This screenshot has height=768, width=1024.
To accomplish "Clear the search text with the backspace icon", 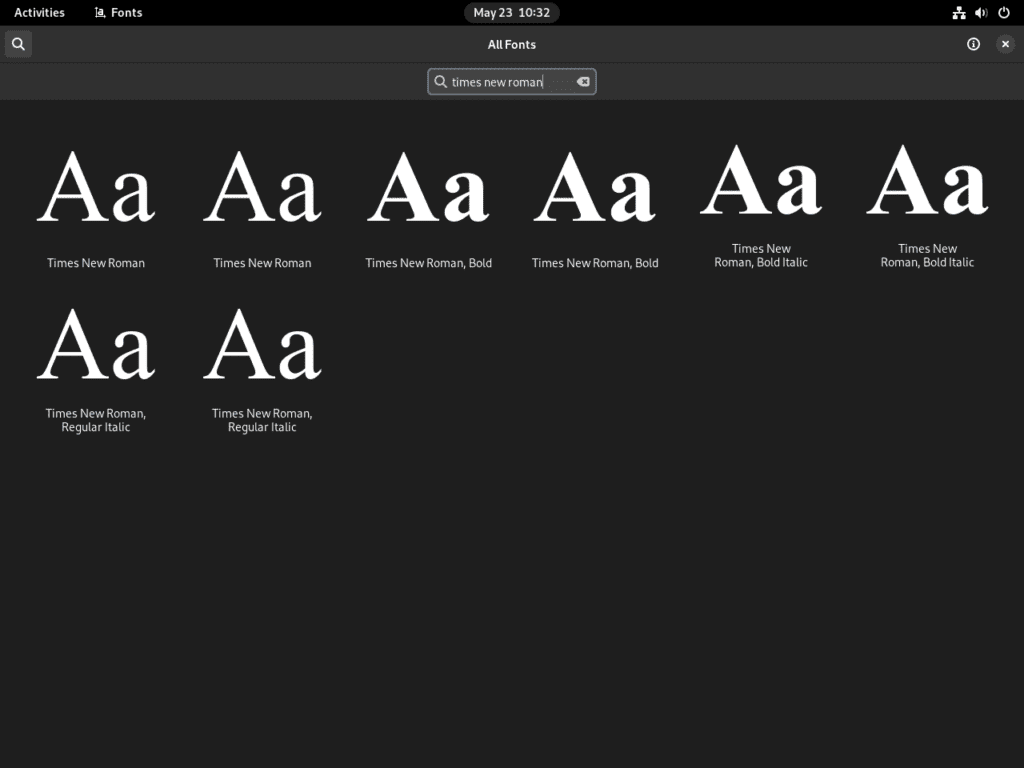I will coord(583,81).
